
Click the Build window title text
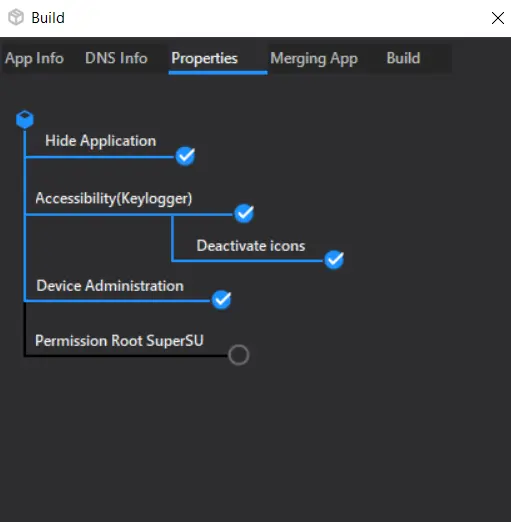[x=48, y=18]
